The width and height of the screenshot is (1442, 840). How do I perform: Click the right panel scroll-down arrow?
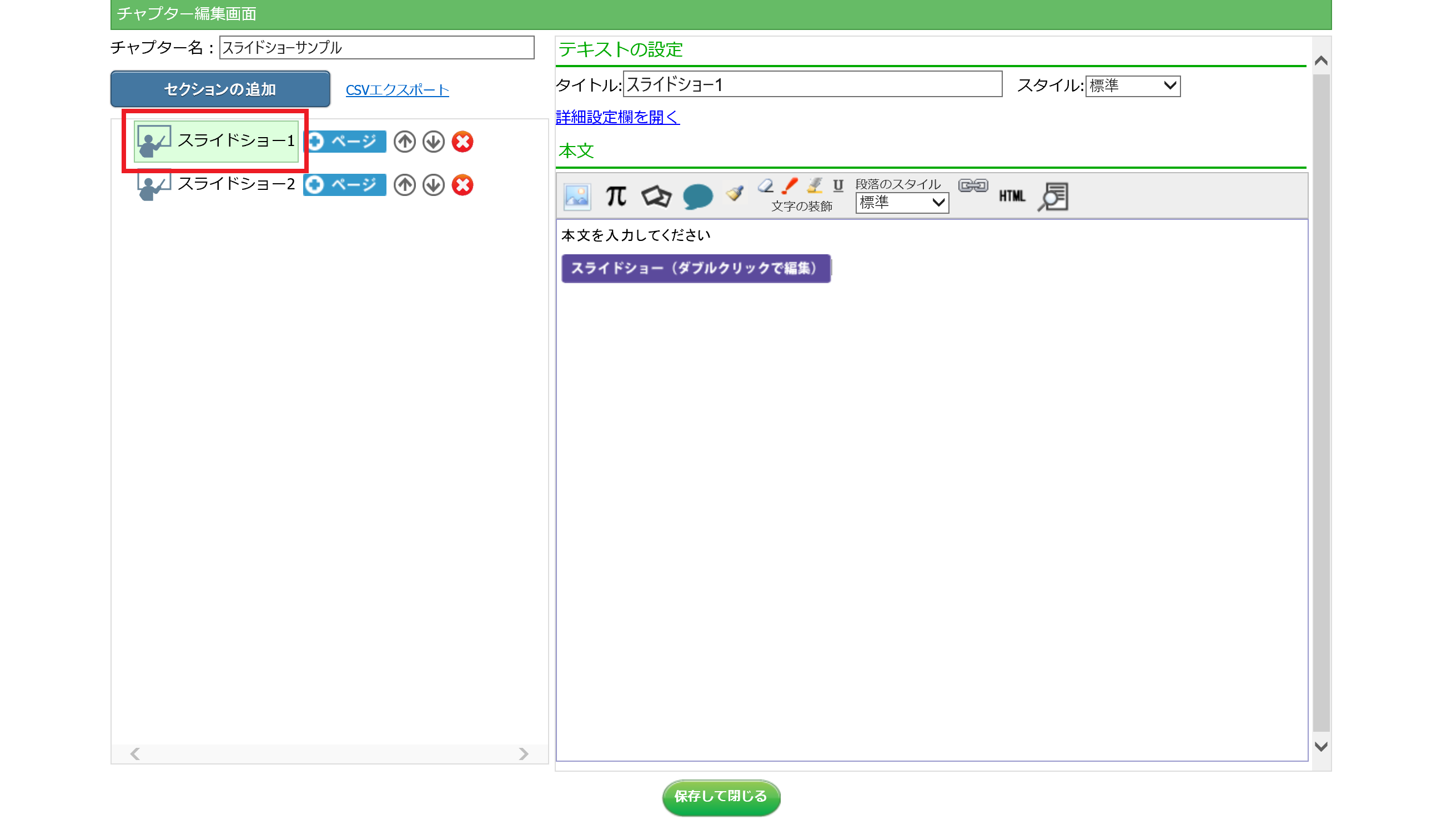tap(1321, 746)
